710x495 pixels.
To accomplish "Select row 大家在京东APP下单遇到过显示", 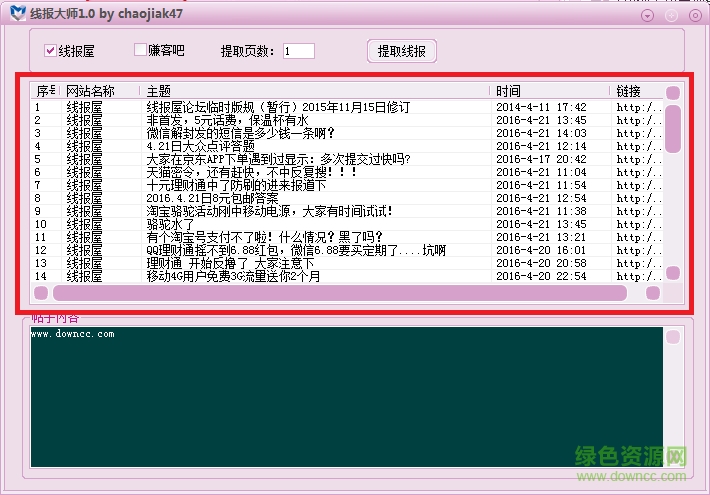I will [347, 159].
